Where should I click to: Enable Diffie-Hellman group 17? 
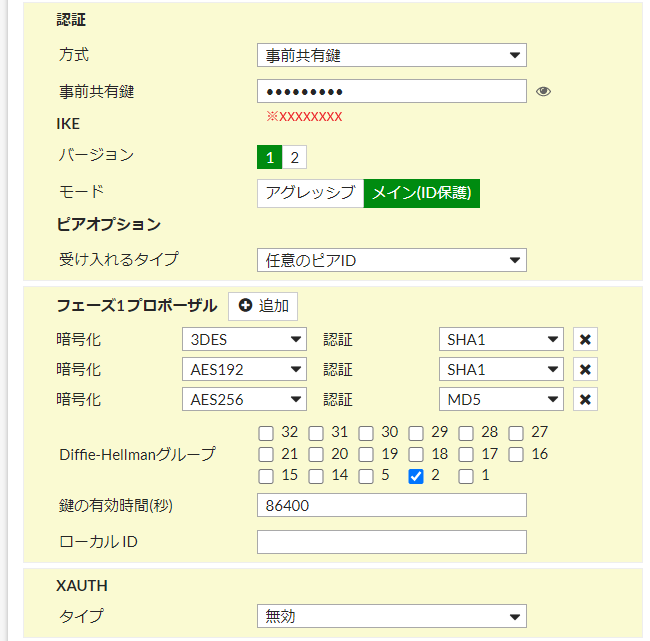(x=466, y=455)
